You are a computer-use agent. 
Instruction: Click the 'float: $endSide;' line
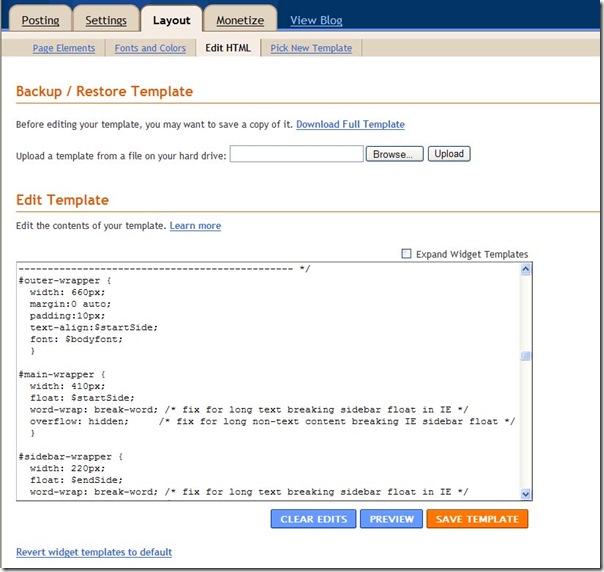point(76,480)
